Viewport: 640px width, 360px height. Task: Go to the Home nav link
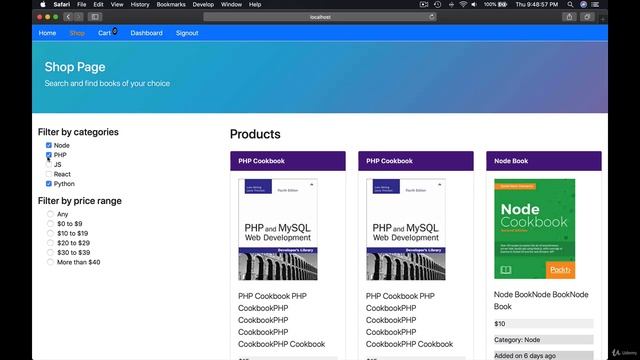(47, 33)
